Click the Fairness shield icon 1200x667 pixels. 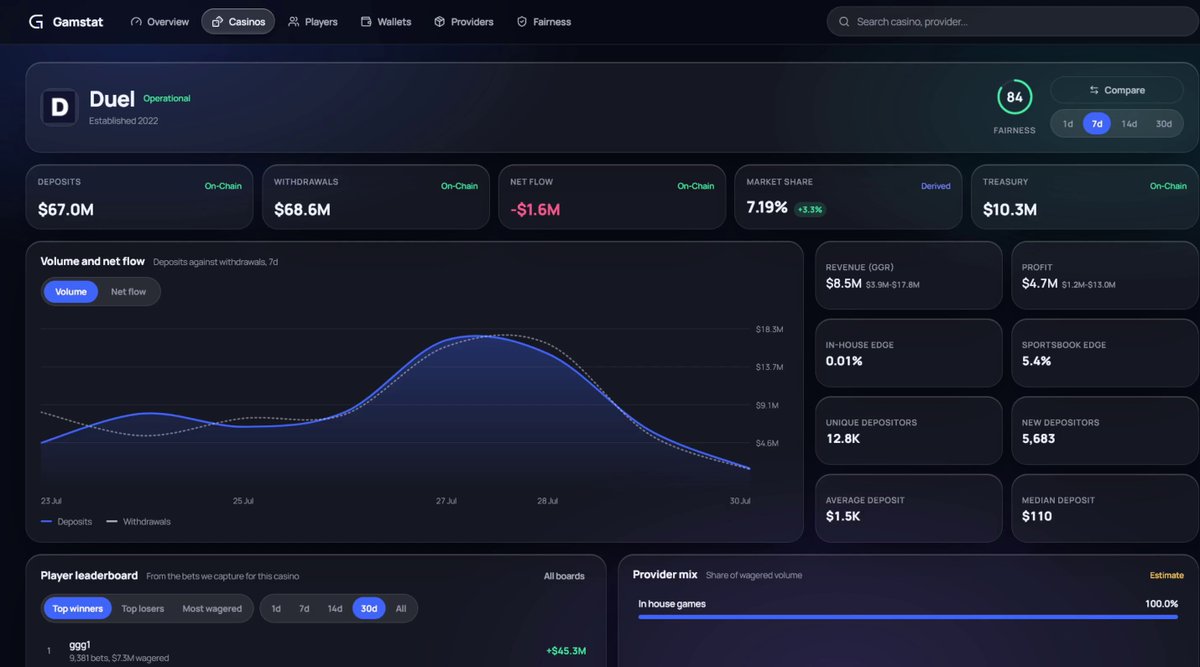pos(522,21)
